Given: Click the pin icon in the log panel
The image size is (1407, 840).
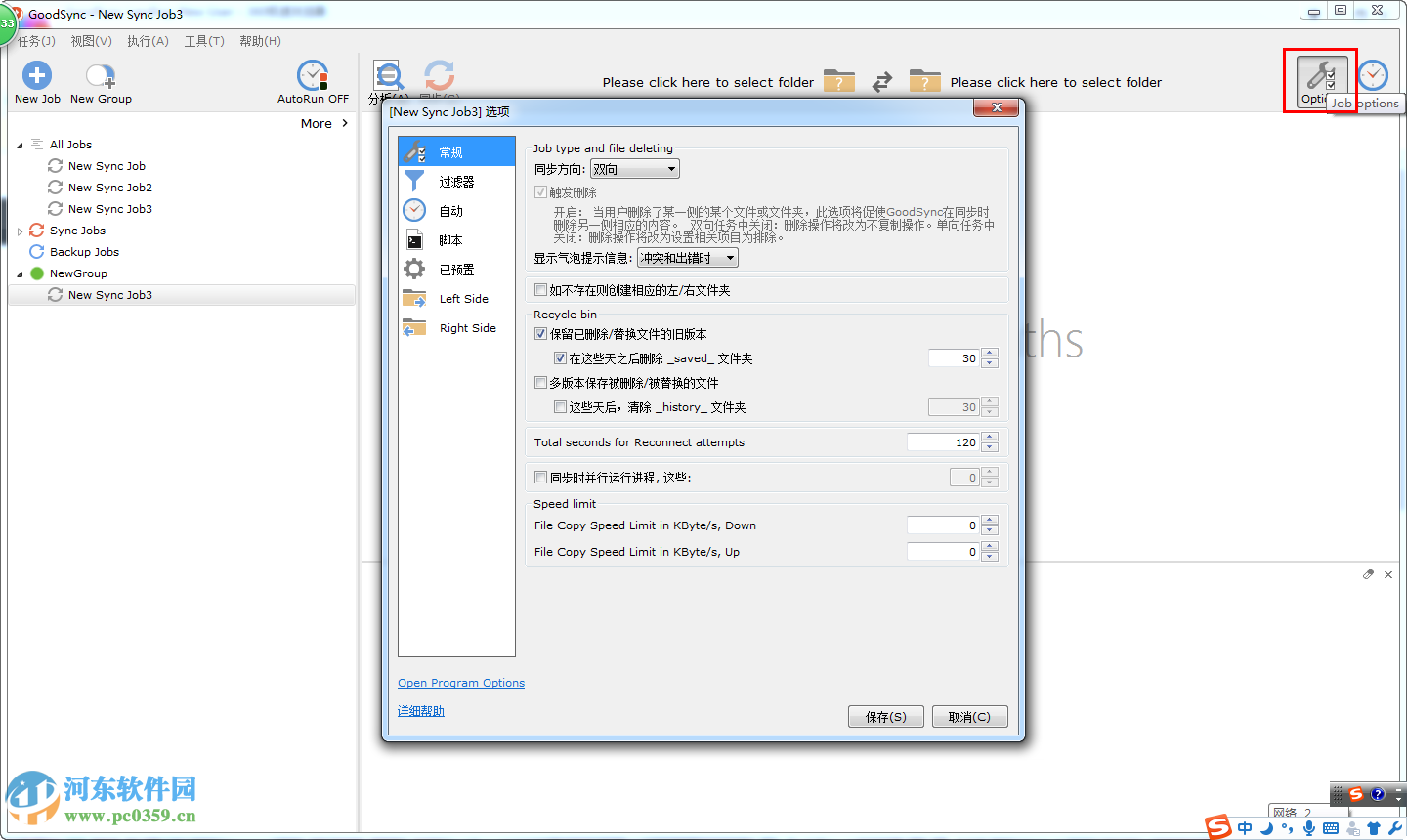Looking at the screenshot, I should click(1368, 574).
